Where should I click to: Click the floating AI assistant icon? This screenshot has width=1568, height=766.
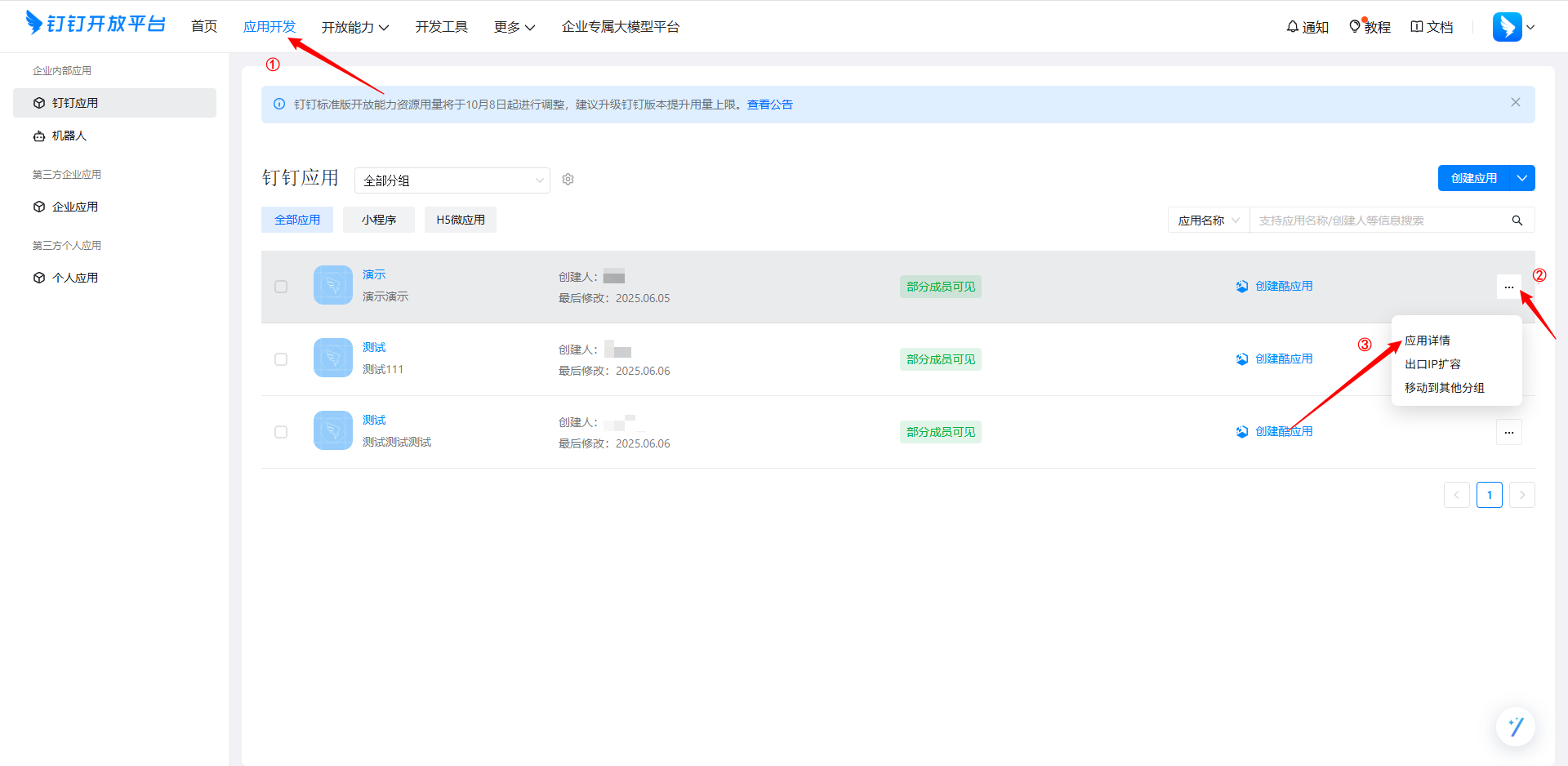point(1516,727)
